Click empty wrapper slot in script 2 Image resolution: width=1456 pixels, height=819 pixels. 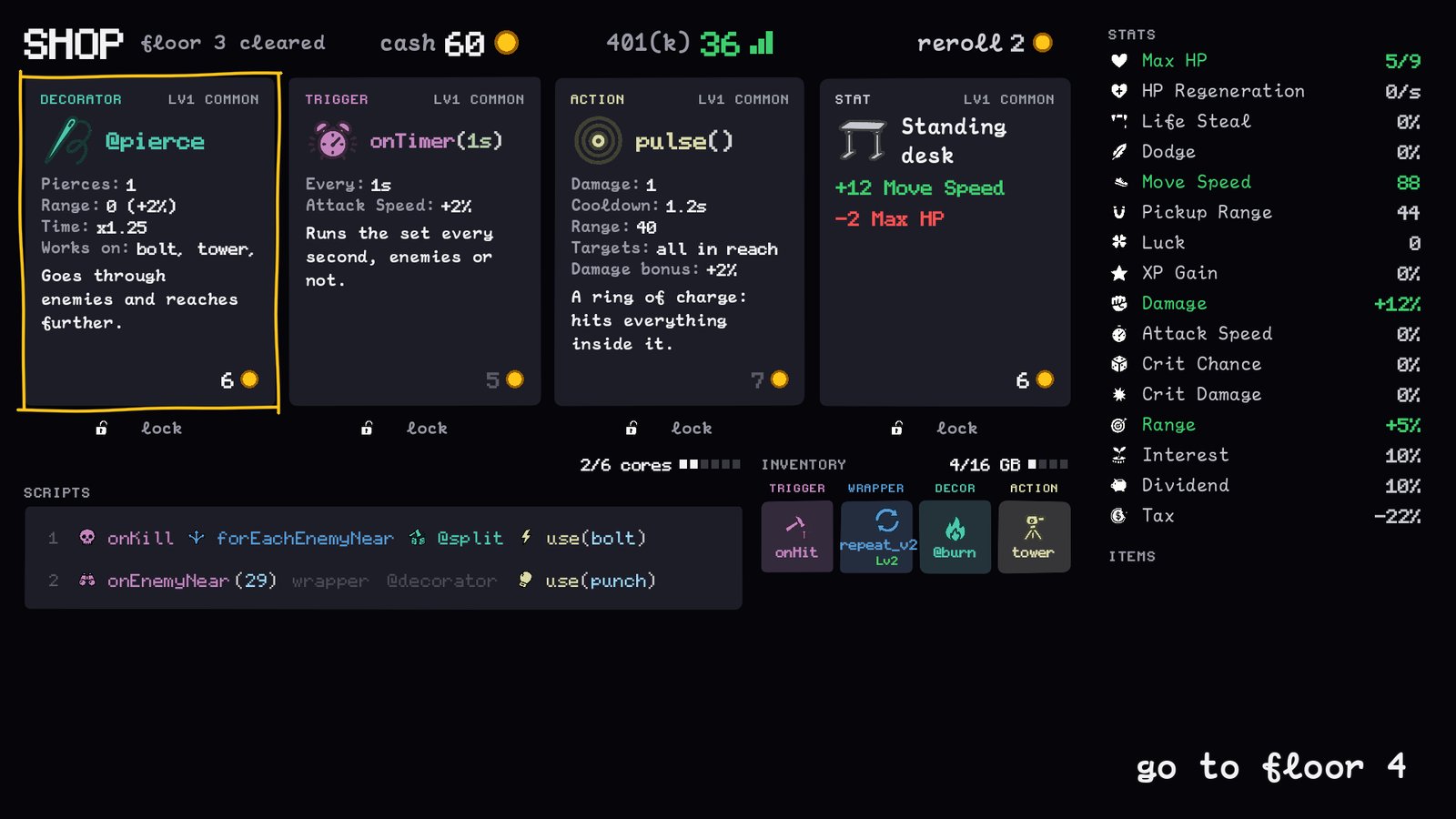click(330, 581)
